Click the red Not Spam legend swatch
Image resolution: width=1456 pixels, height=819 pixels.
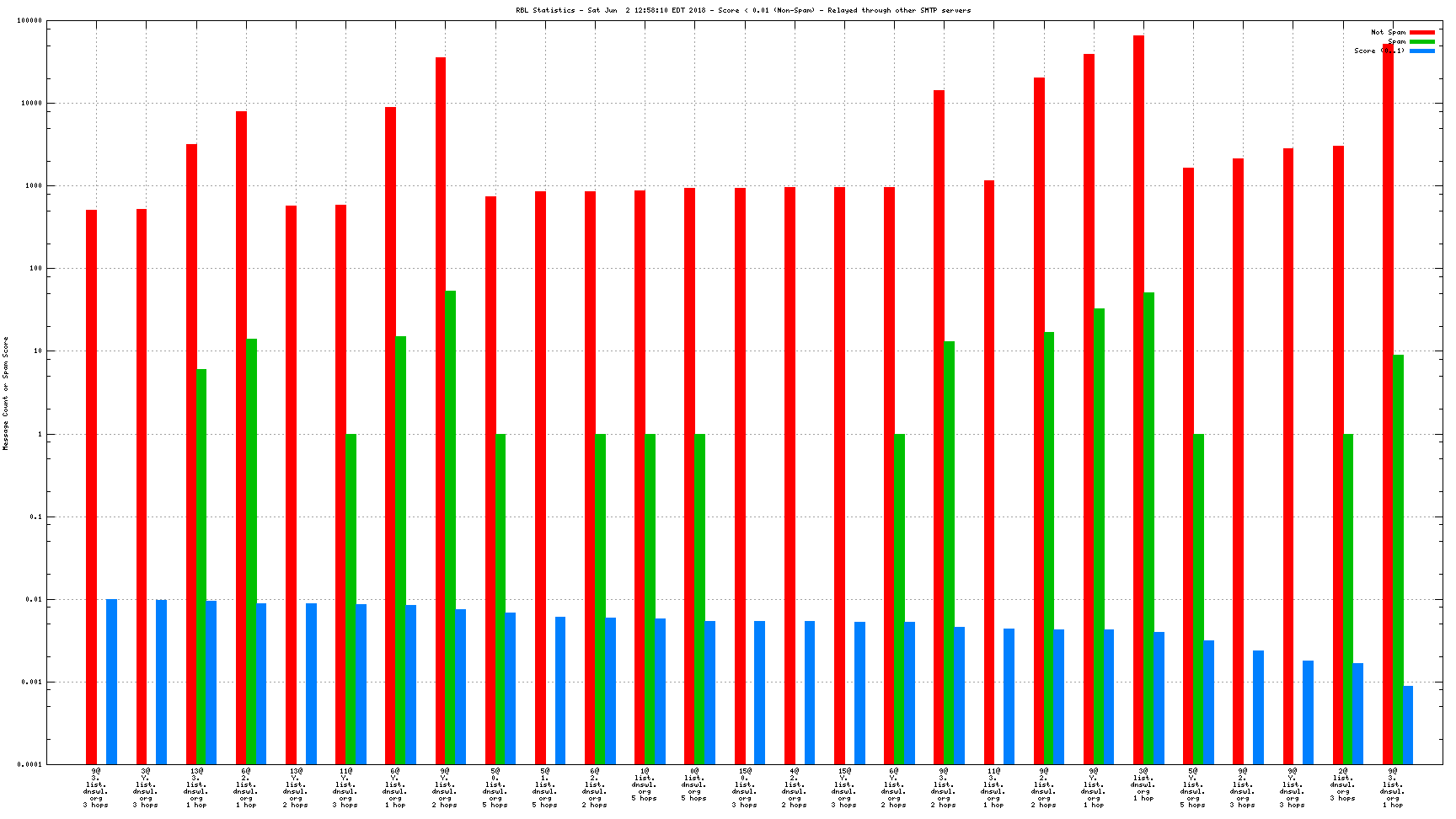tap(1421, 32)
